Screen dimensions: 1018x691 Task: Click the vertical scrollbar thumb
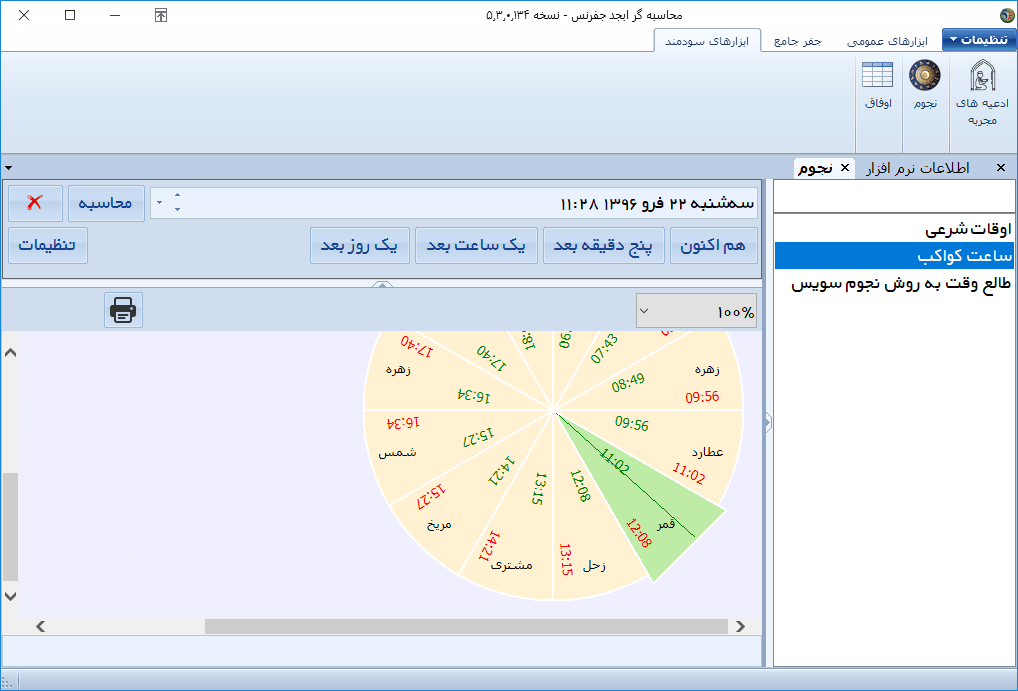tap(10, 527)
